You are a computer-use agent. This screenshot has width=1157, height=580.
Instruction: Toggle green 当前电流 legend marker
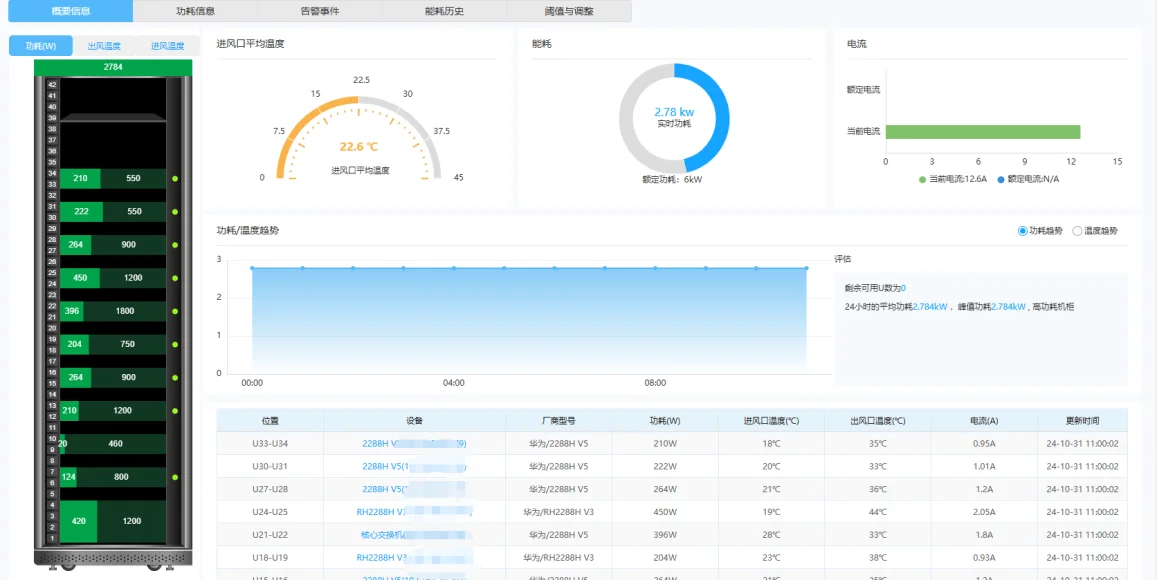click(x=922, y=179)
